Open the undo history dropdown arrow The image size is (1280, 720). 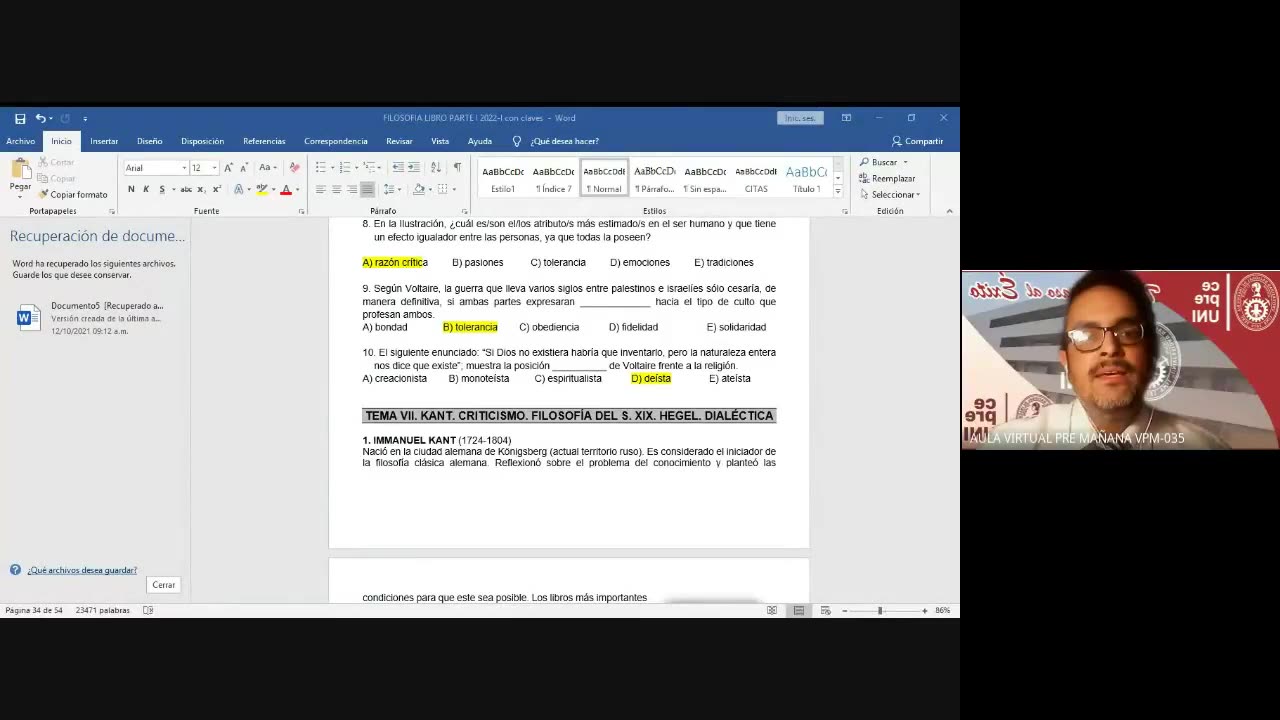(x=51, y=118)
